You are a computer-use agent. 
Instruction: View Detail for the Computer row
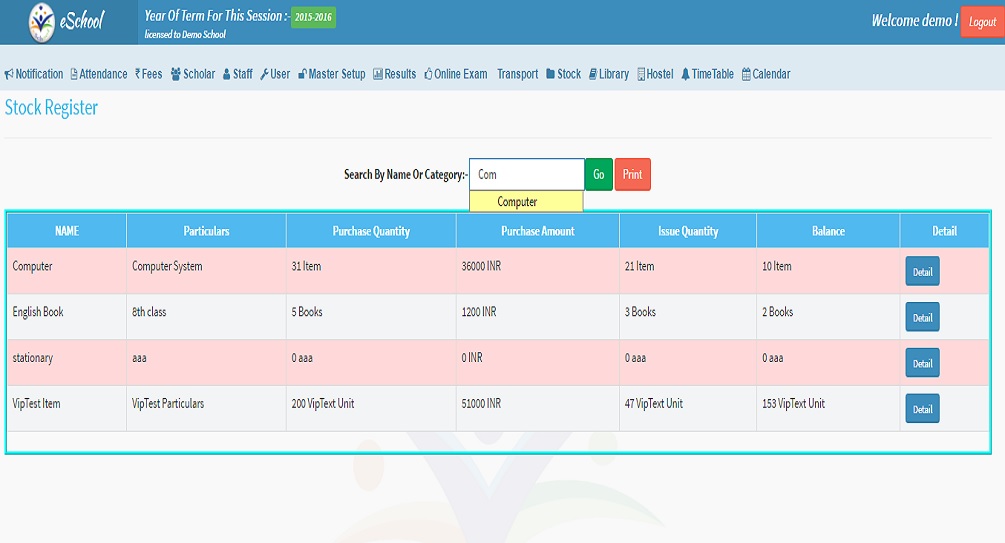click(922, 272)
